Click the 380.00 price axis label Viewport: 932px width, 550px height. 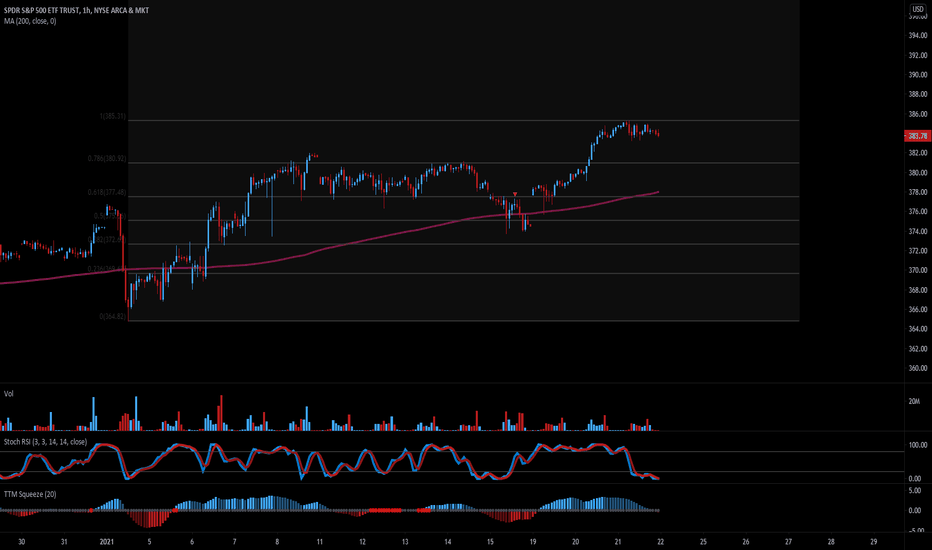click(x=917, y=173)
